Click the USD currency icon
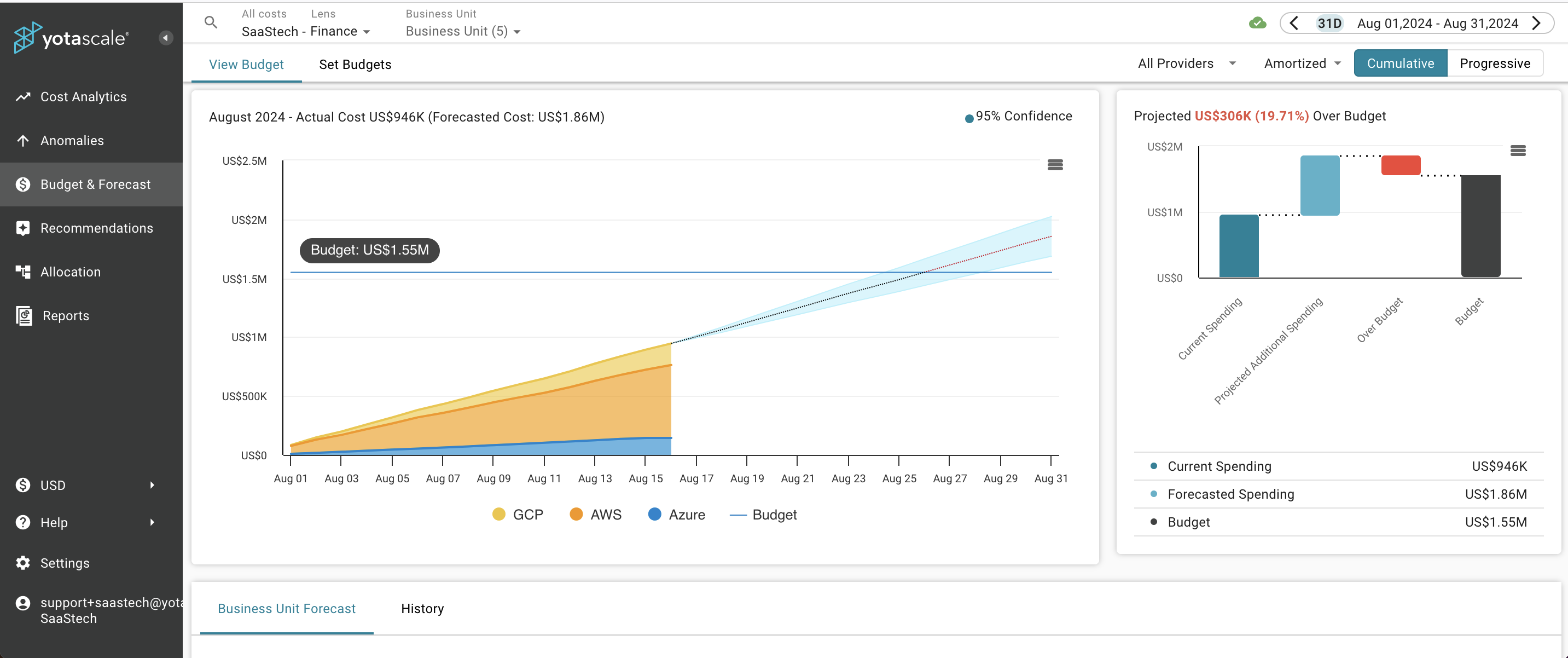1568x658 pixels. tap(23, 485)
